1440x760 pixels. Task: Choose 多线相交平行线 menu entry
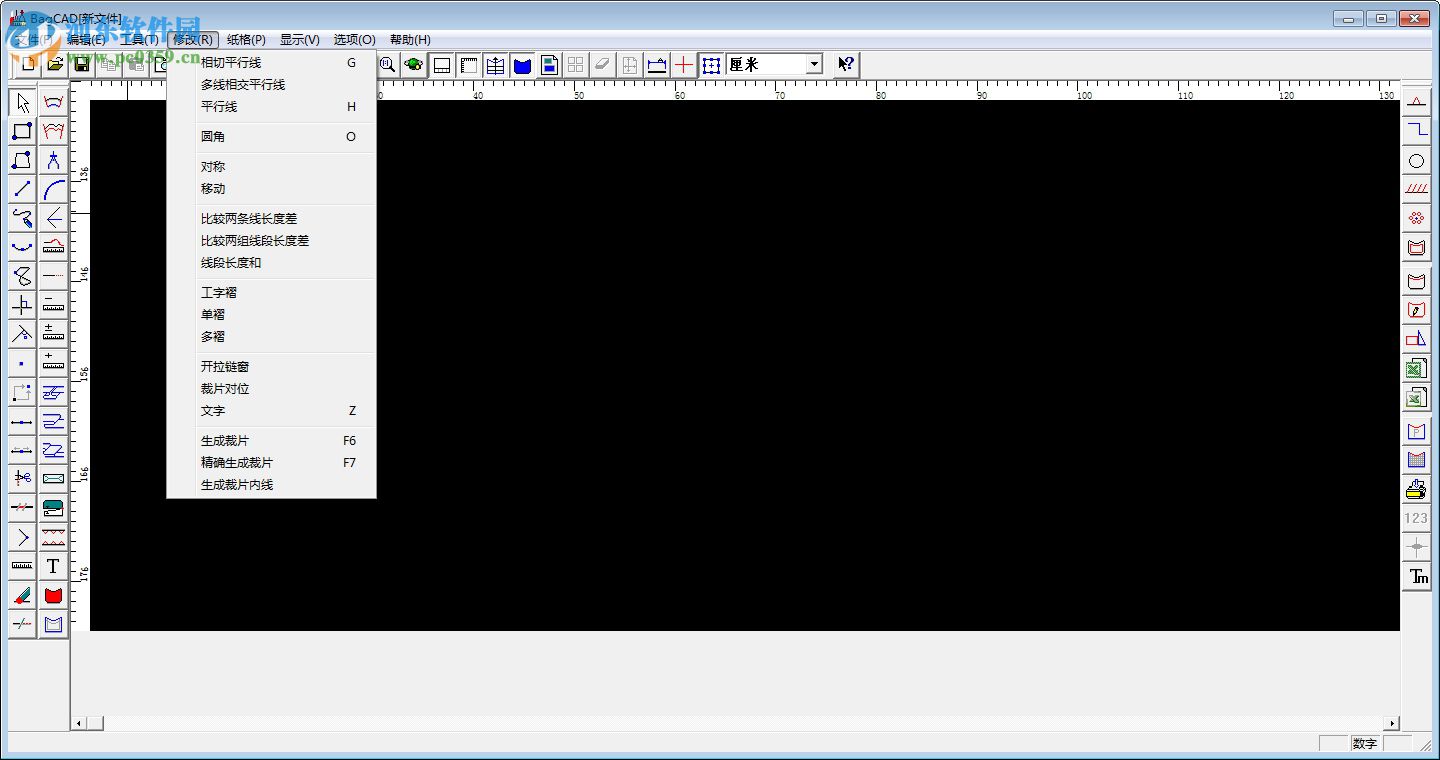pyautogui.click(x=271, y=85)
